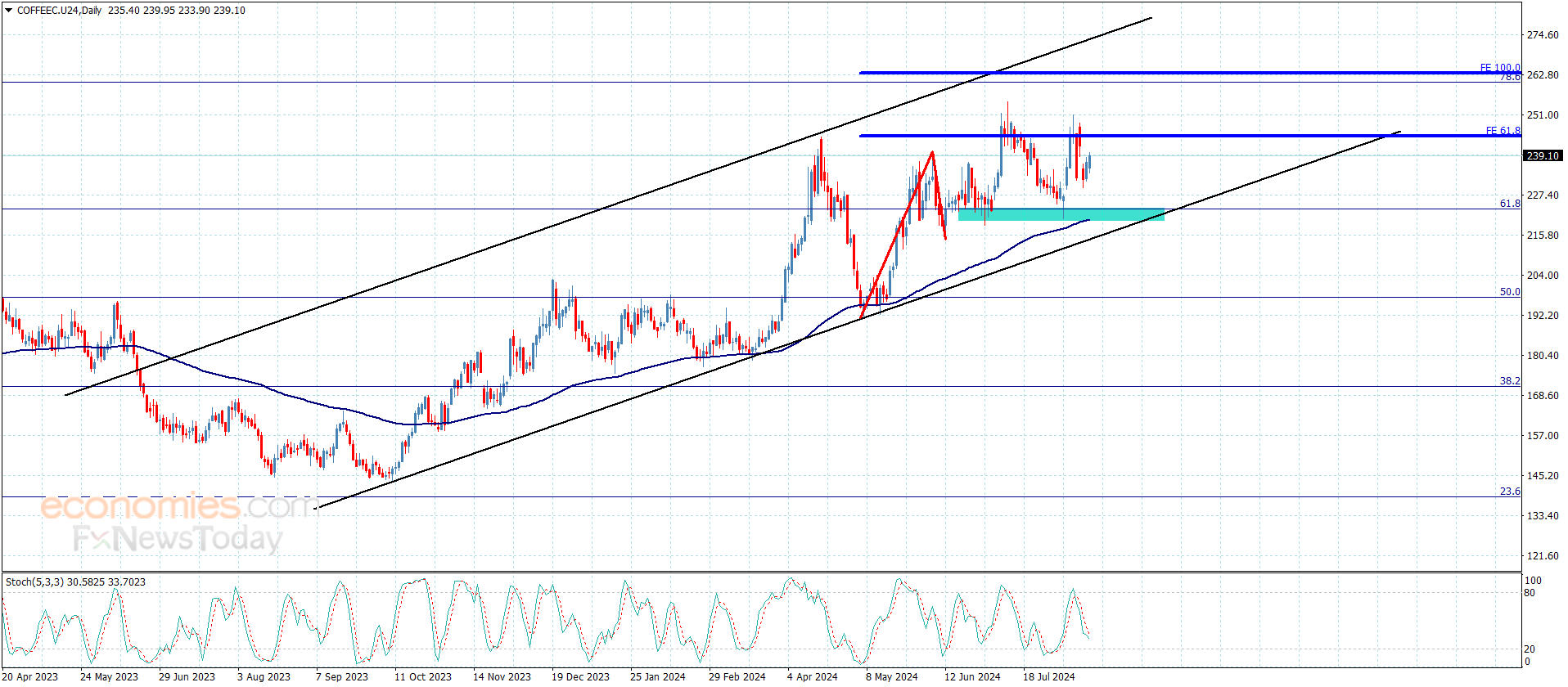The height and width of the screenshot is (687, 1568).
Task: Select the 11 Oct 2023 date label
Action: tap(423, 676)
